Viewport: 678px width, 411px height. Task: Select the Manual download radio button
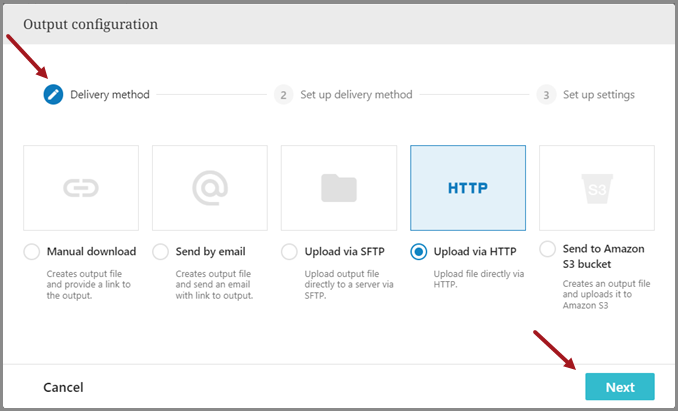(x=32, y=252)
